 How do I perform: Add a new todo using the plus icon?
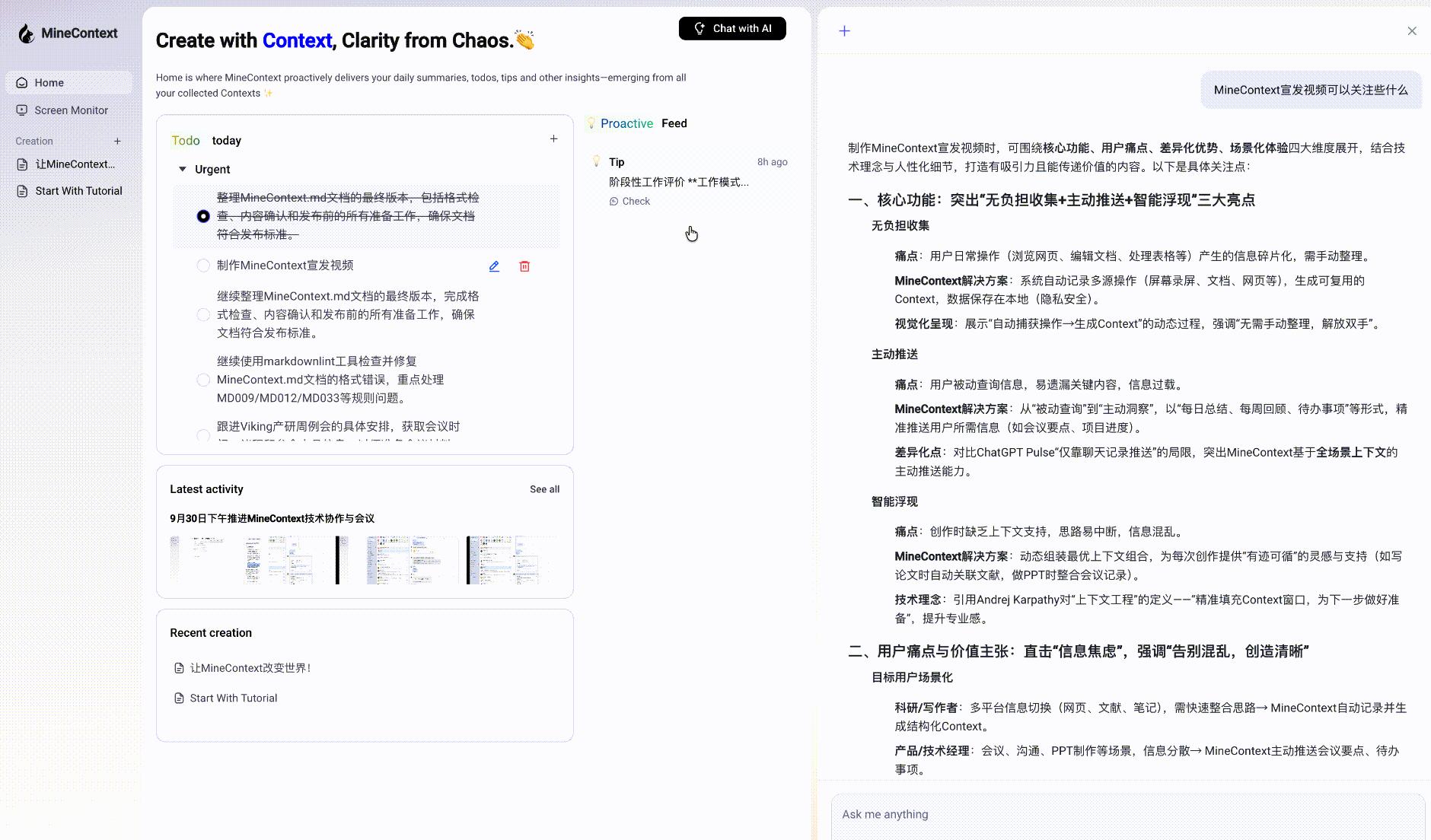pyautogui.click(x=553, y=138)
